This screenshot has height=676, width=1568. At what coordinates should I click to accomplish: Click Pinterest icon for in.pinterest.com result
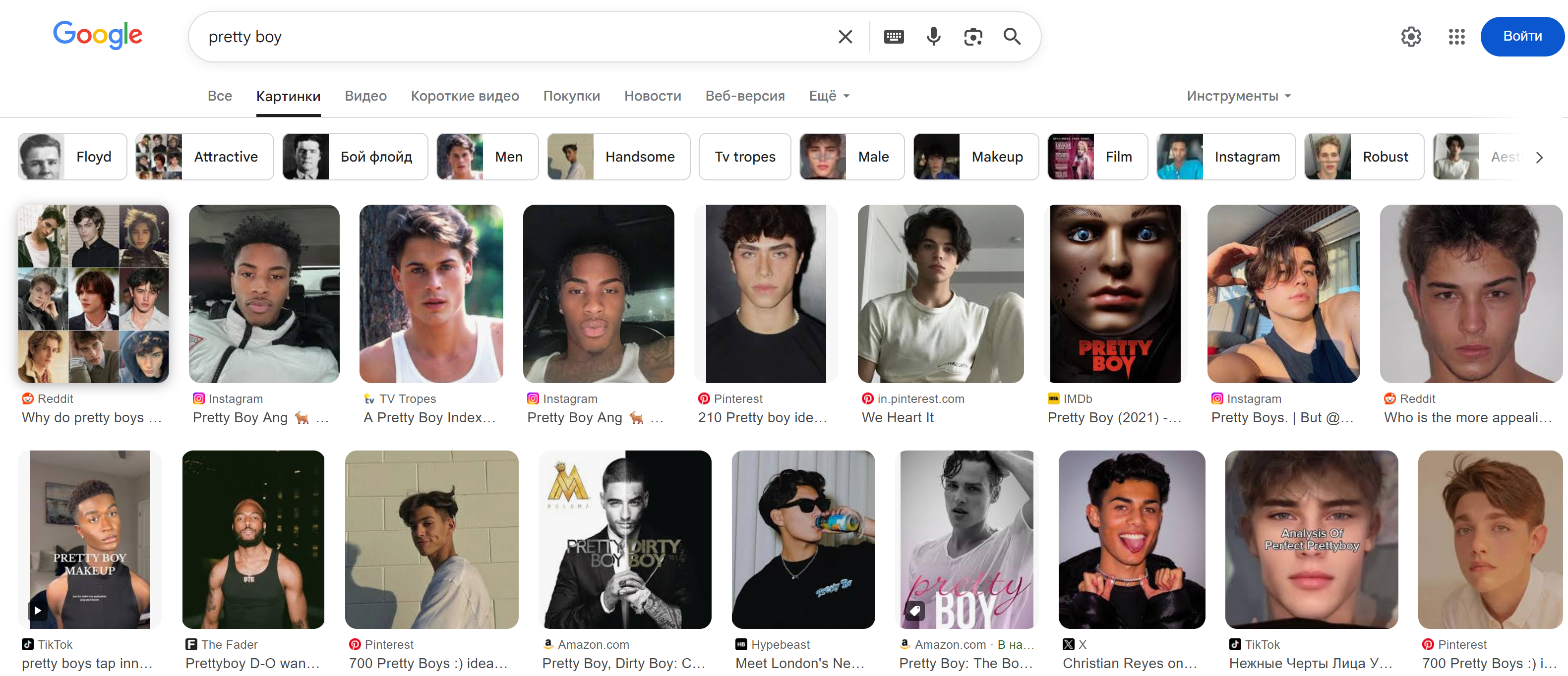coord(867,398)
